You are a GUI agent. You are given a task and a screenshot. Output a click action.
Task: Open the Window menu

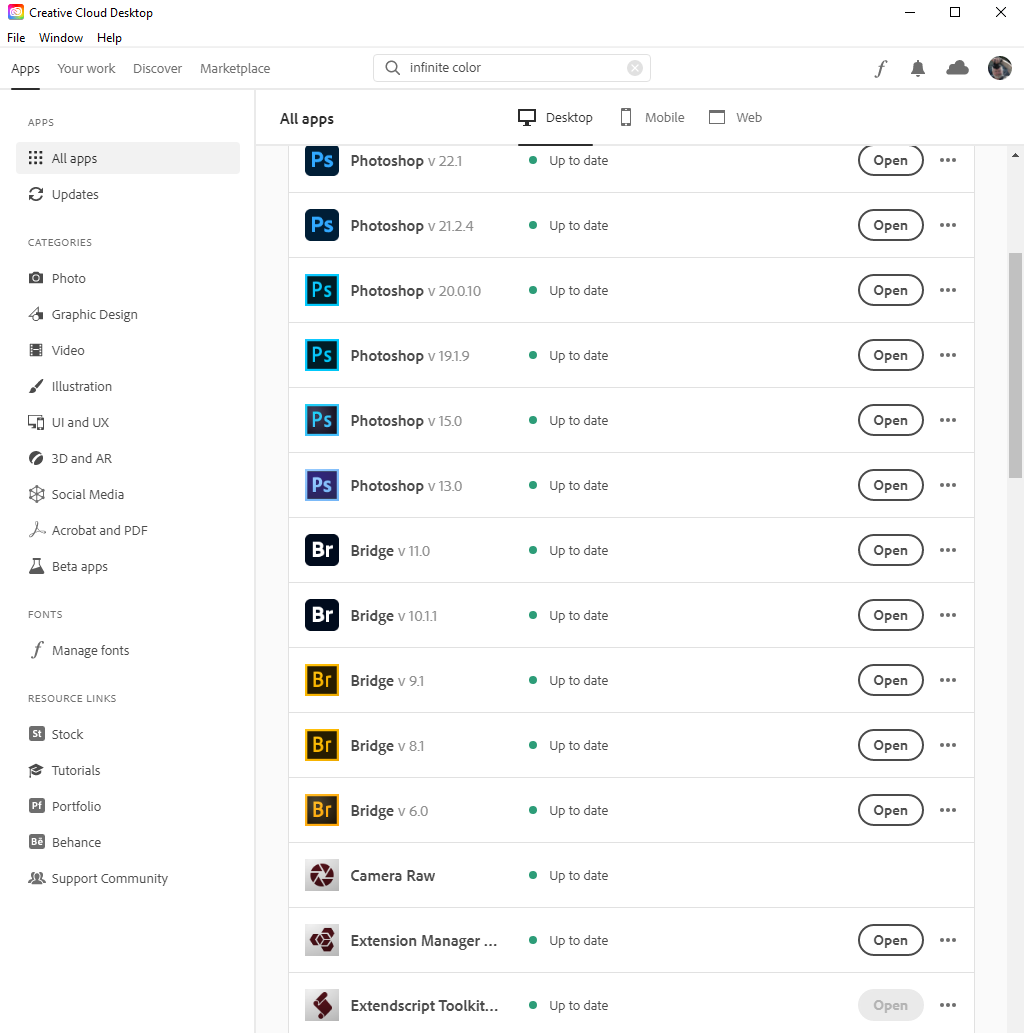tap(60, 37)
